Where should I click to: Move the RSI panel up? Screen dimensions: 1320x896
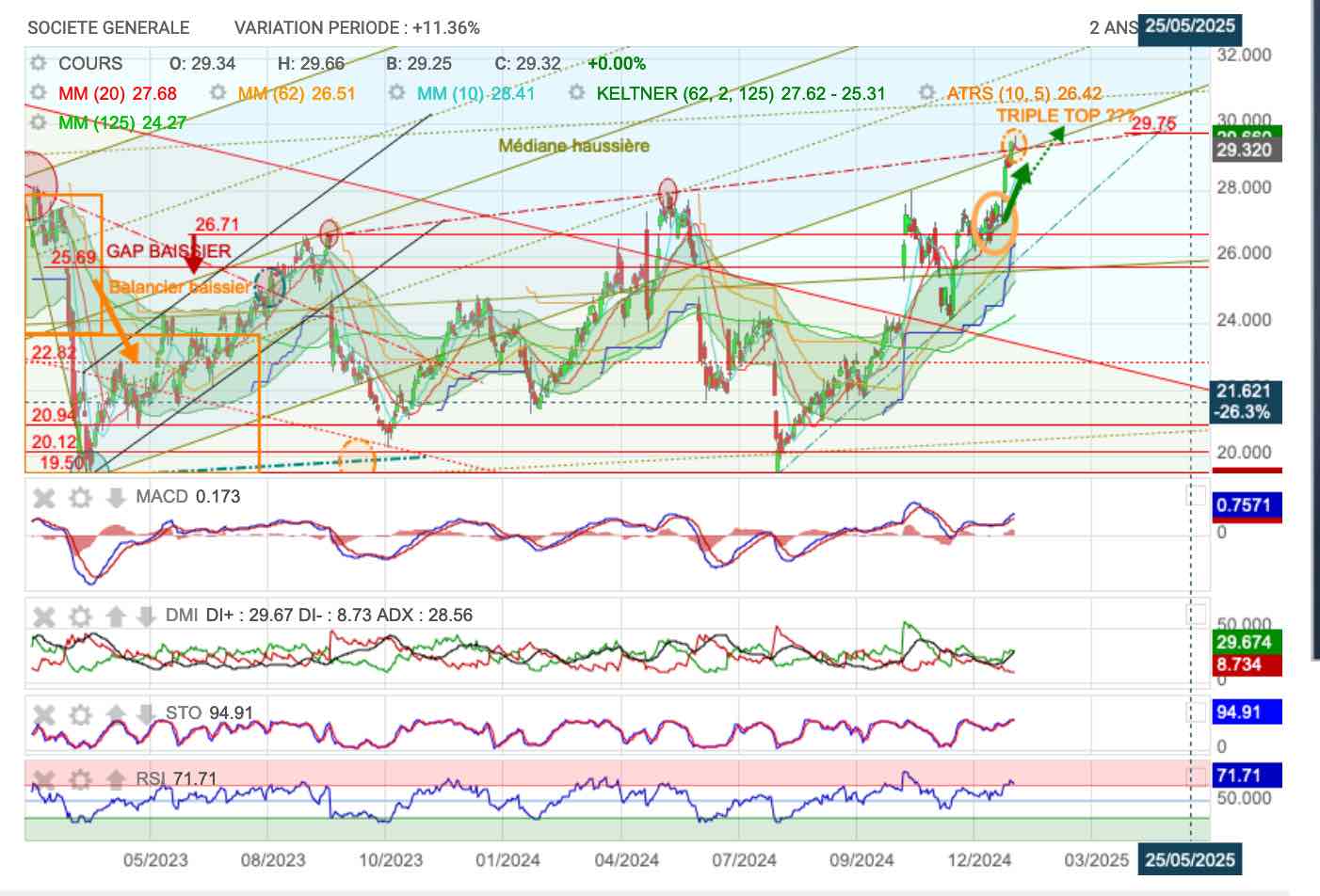pyautogui.click(x=115, y=779)
